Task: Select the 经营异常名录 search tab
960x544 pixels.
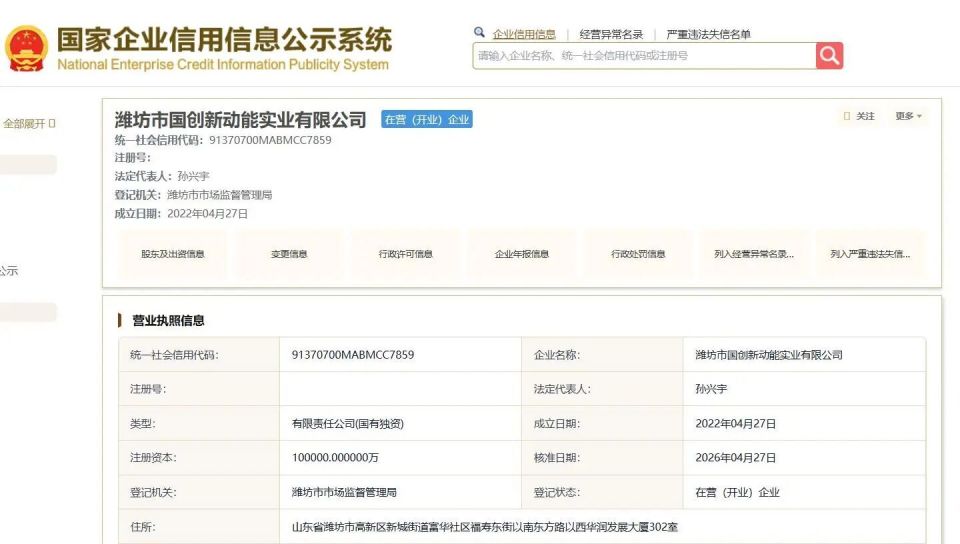Action: click(611, 34)
